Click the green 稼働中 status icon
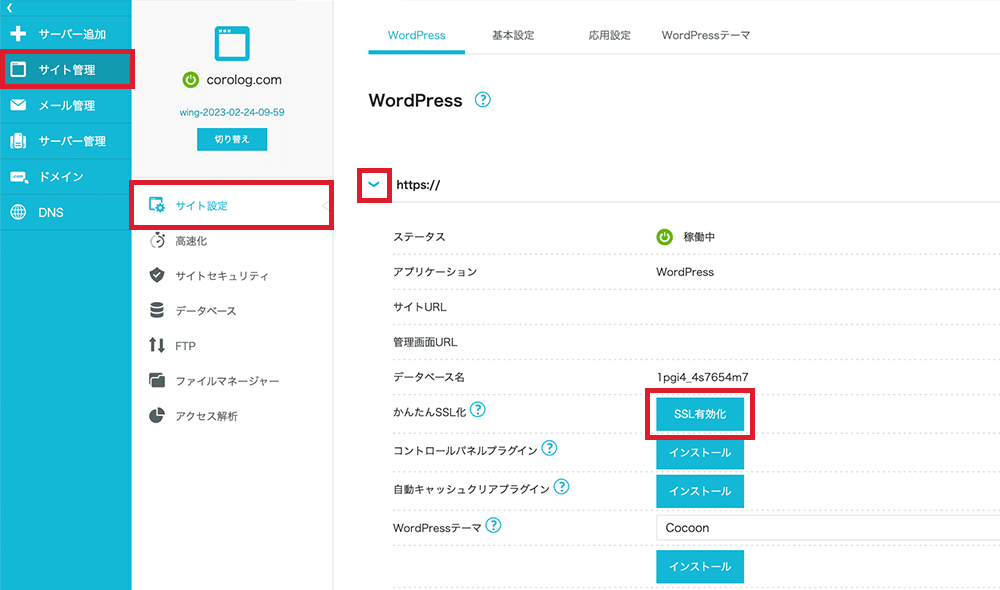This screenshot has height=590, width=1000. 664,237
